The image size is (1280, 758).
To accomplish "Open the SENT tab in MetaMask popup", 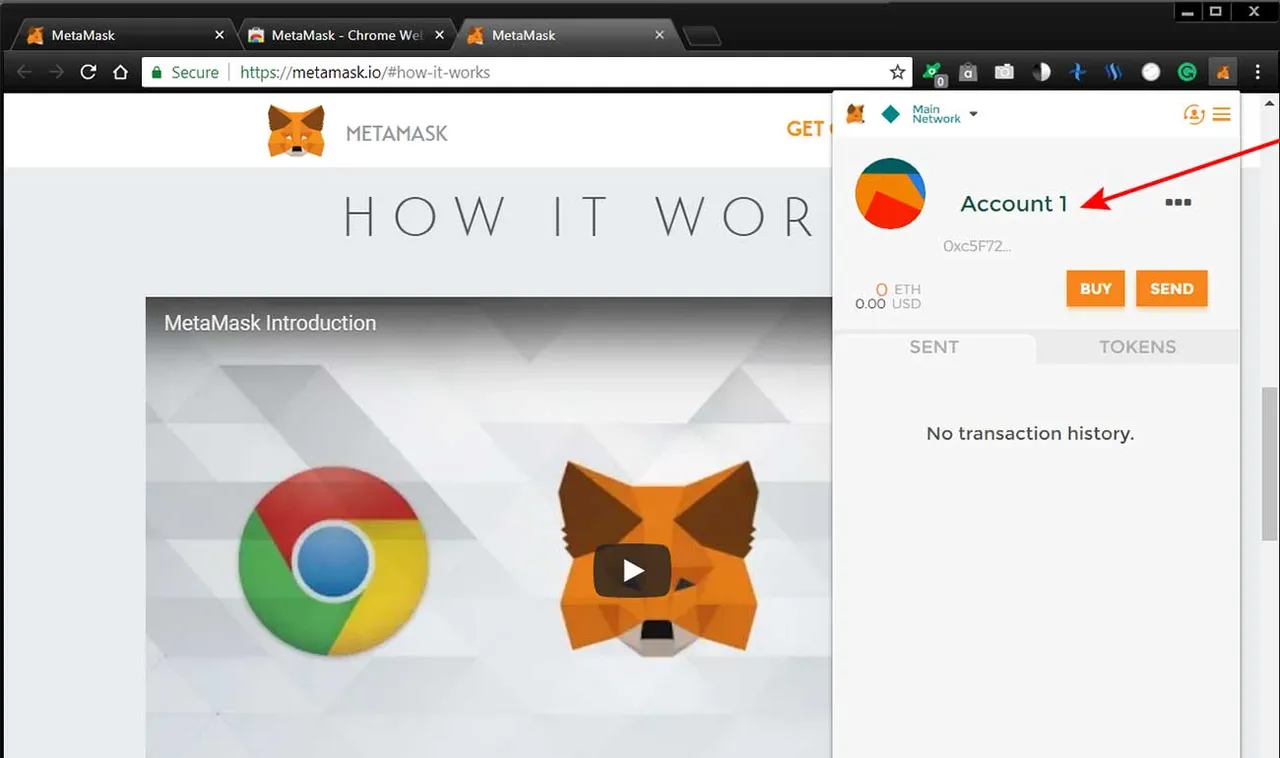I will [934, 347].
